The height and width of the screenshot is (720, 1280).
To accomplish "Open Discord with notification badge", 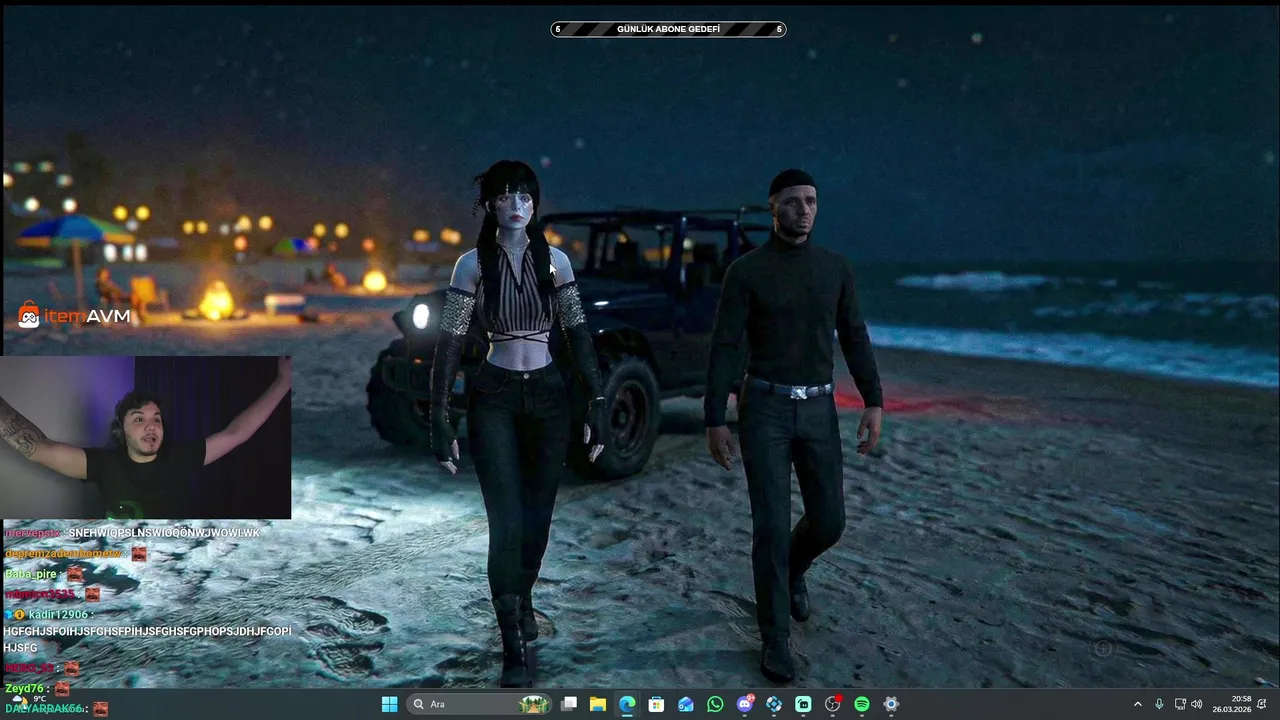I will pyautogui.click(x=745, y=704).
